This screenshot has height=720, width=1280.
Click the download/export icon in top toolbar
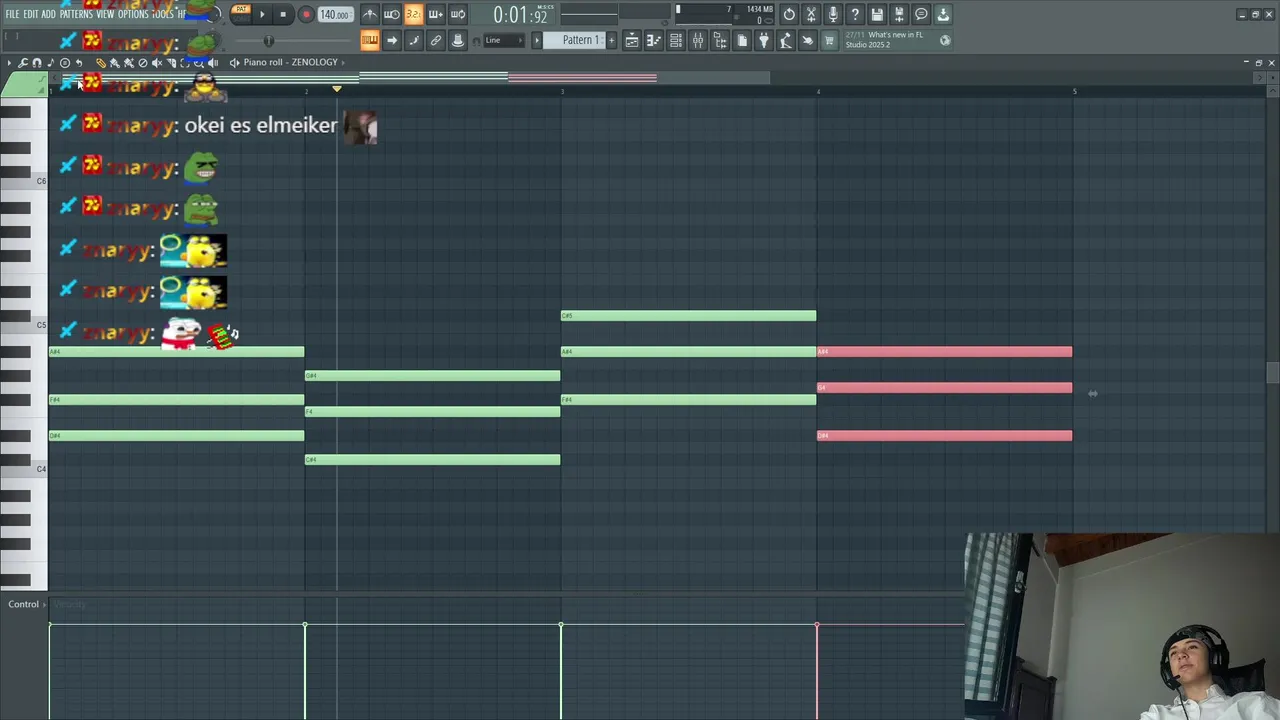pos(943,14)
